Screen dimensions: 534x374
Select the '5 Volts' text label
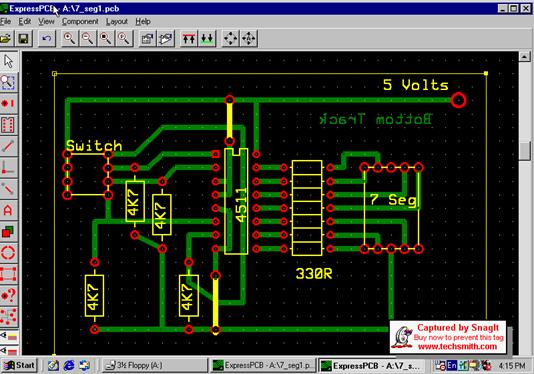click(415, 85)
